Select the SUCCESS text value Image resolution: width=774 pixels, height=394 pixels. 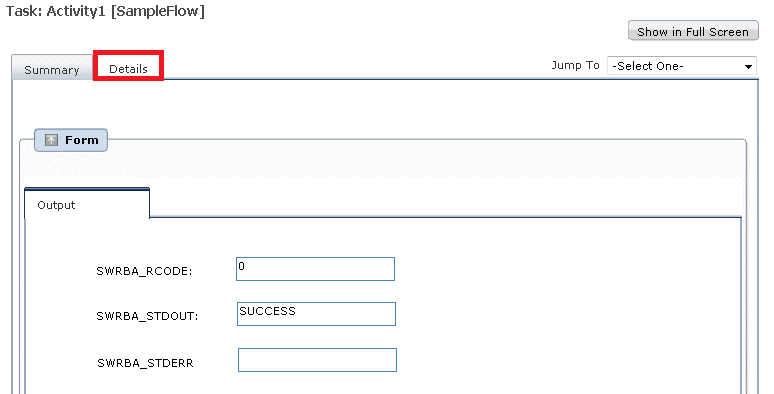[268, 311]
